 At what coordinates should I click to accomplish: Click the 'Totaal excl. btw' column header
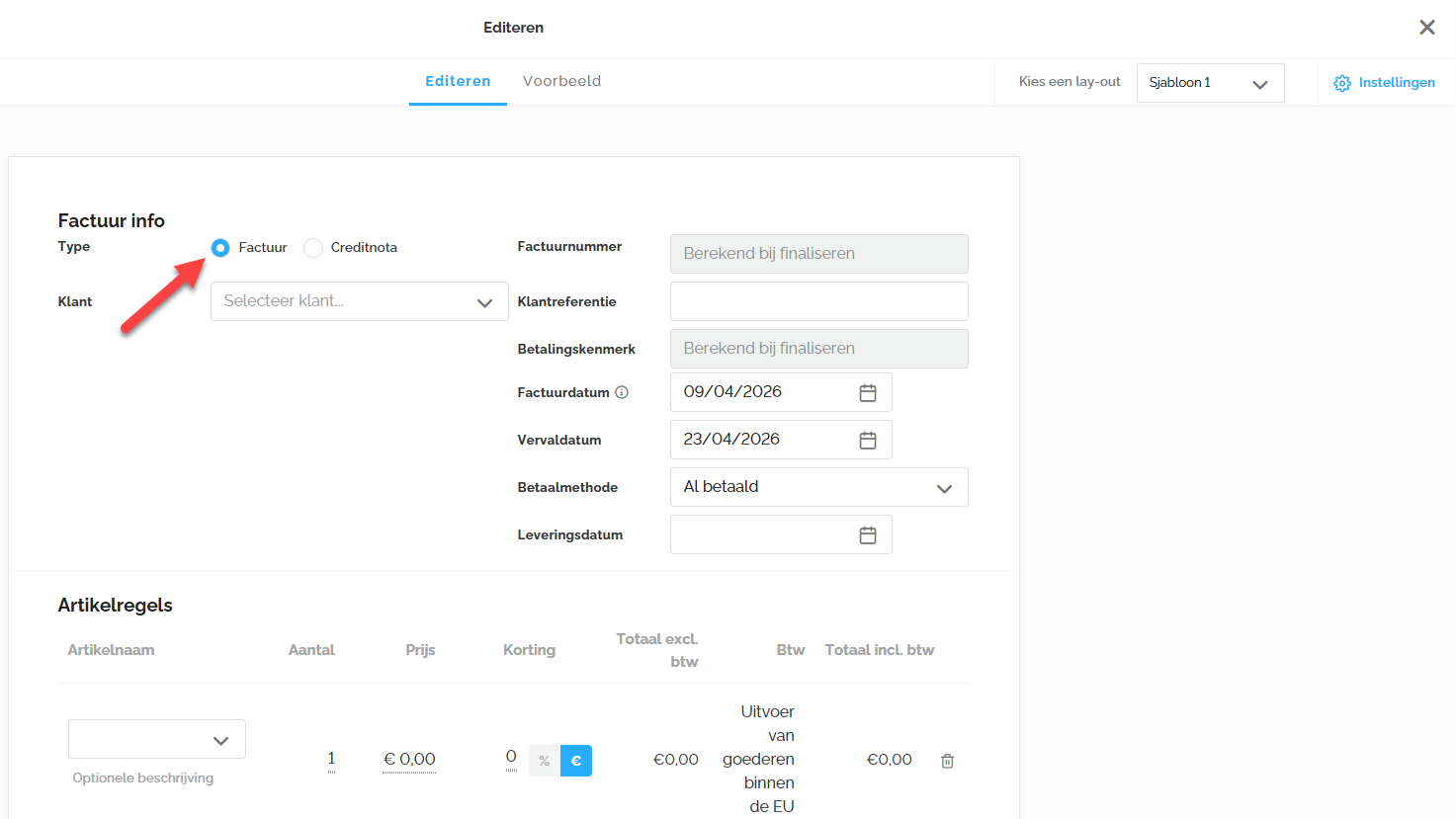coord(657,650)
